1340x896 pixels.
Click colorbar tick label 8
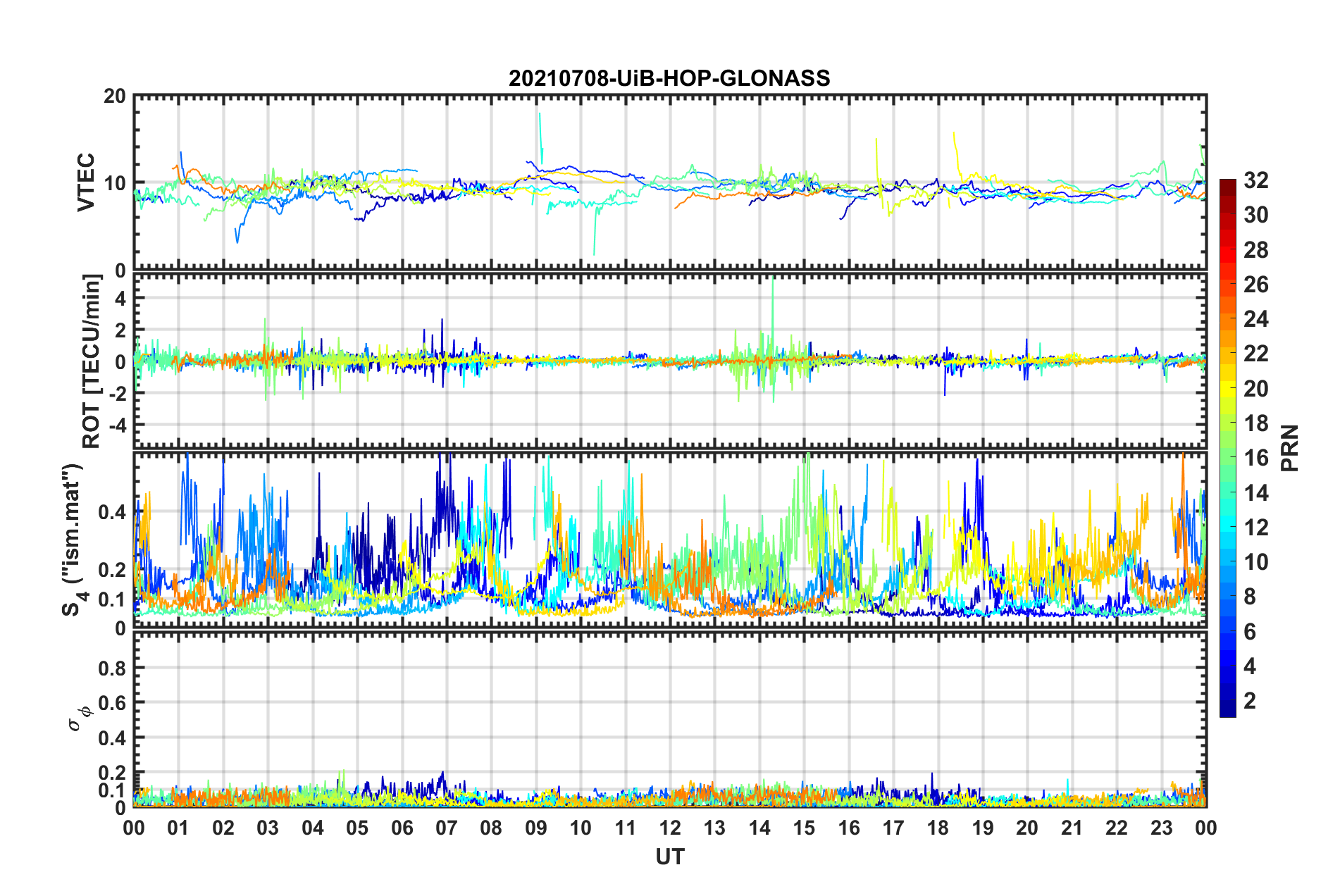tap(1250, 597)
